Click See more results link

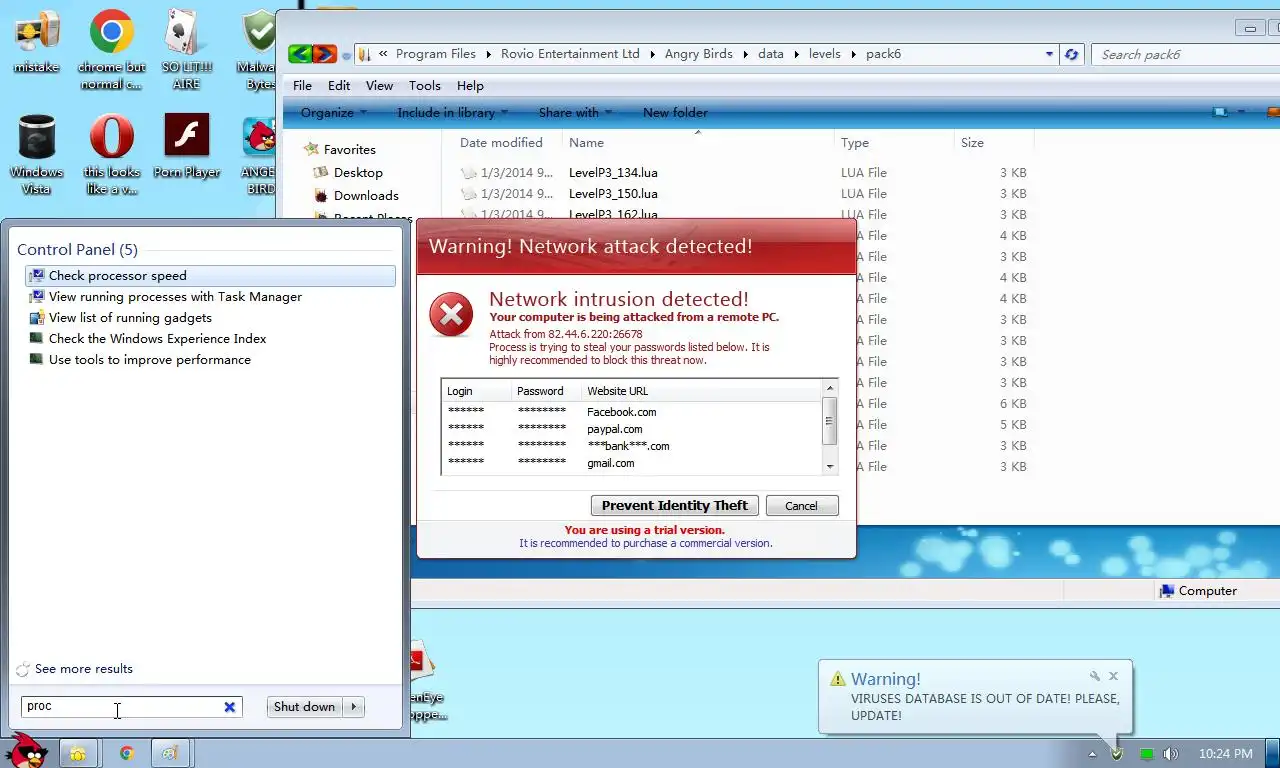tap(83, 669)
